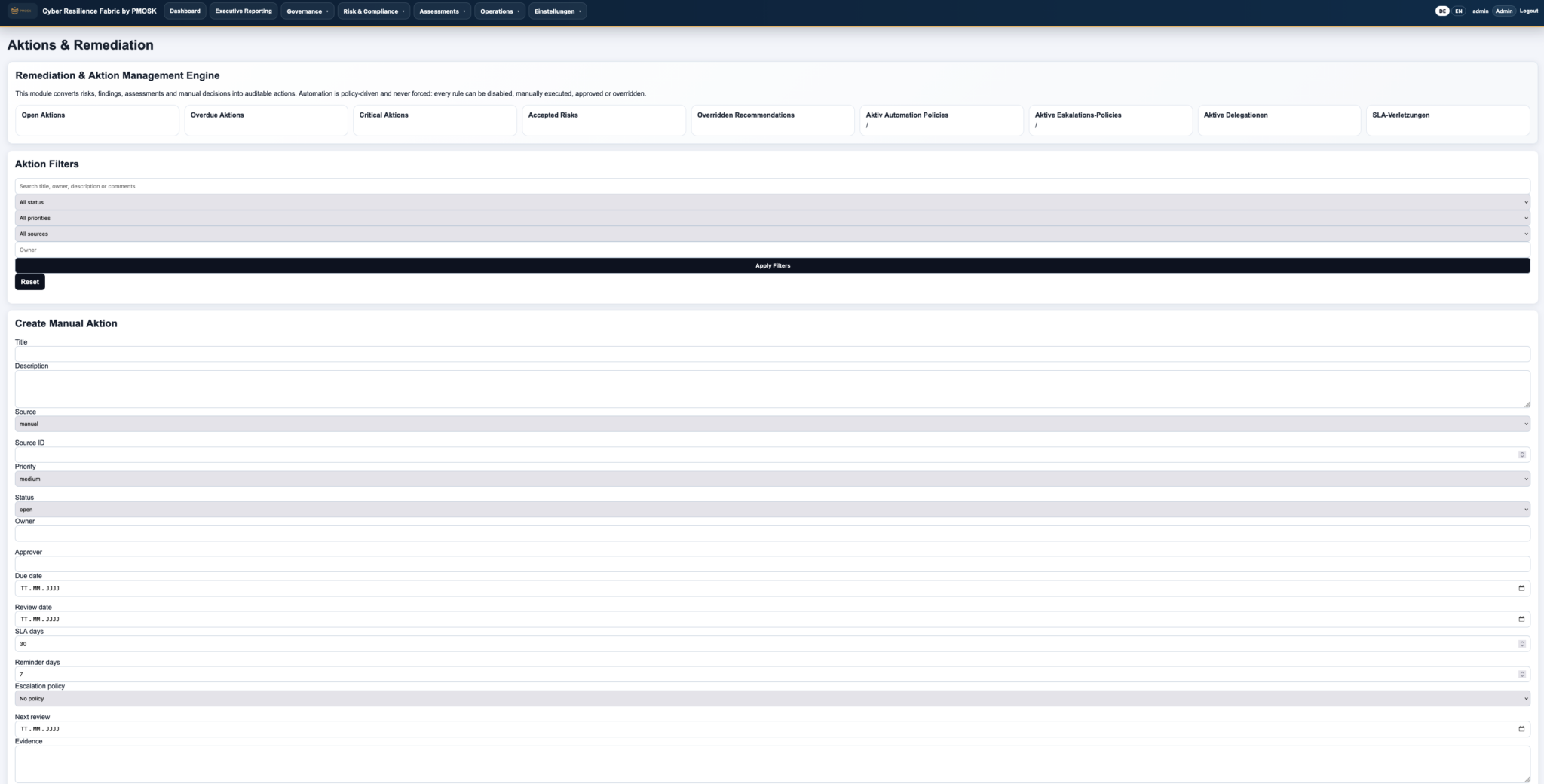Click Logout in the top bar
1544x784 pixels.
point(1528,11)
